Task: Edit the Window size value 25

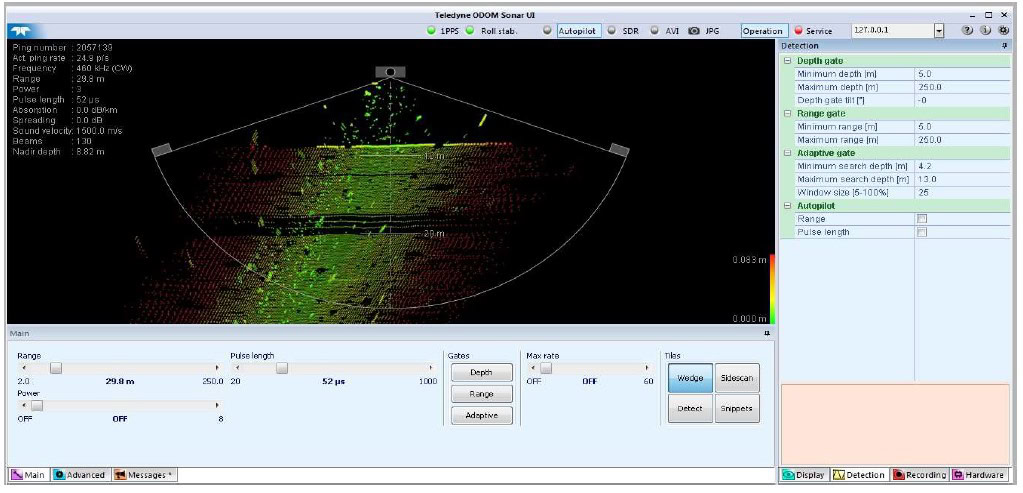Action: point(962,192)
